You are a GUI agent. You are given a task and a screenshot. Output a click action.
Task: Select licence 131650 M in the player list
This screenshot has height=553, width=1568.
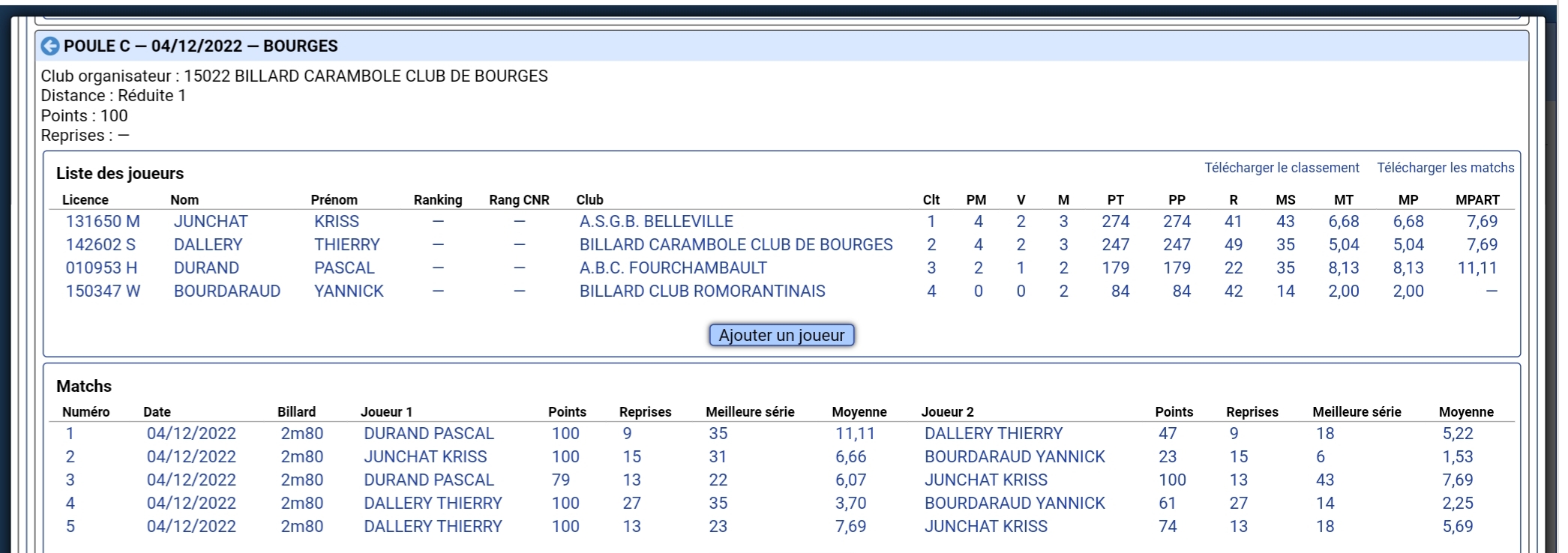point(103,222)
